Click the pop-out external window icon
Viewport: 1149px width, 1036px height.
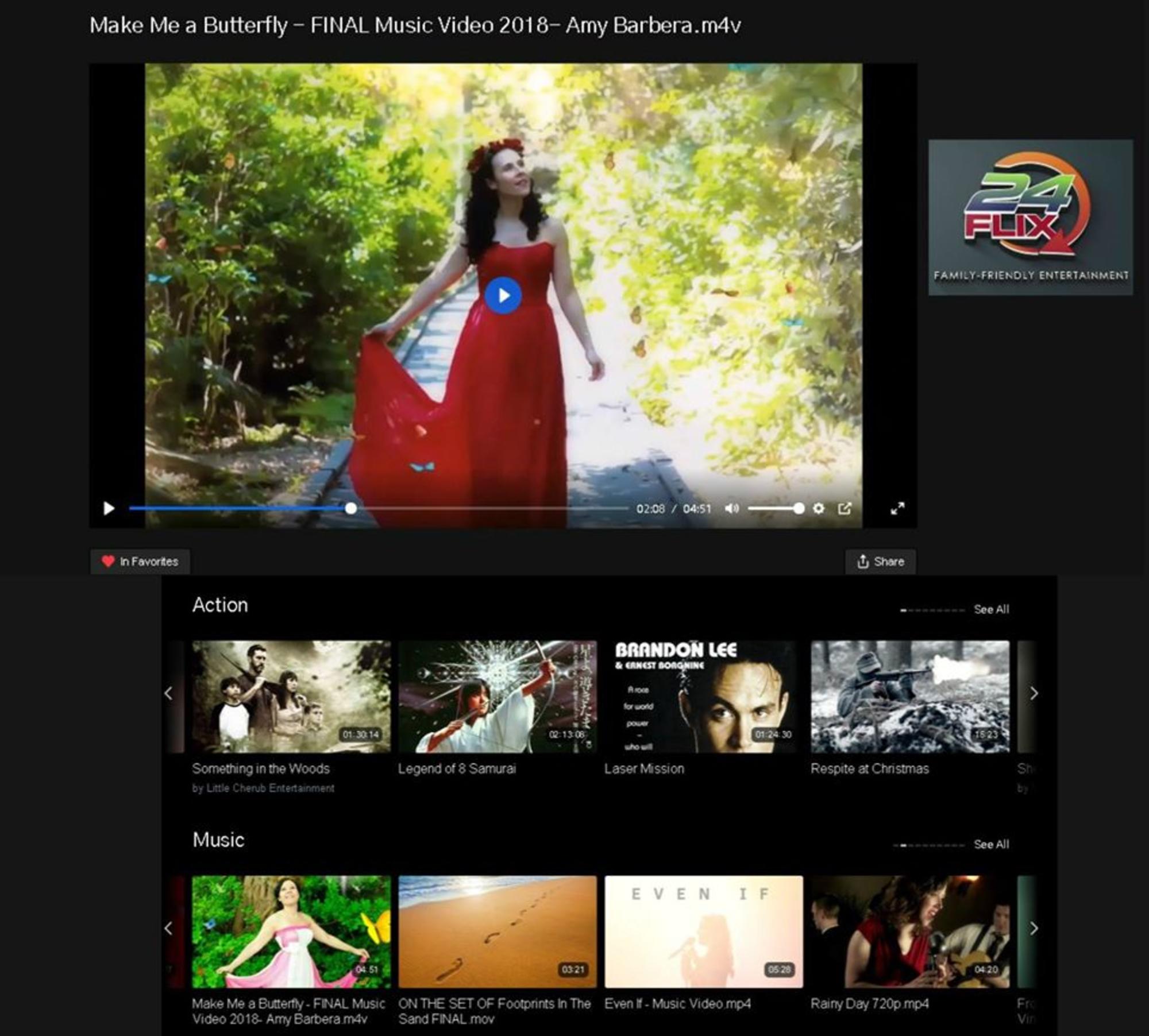[845, 509]
